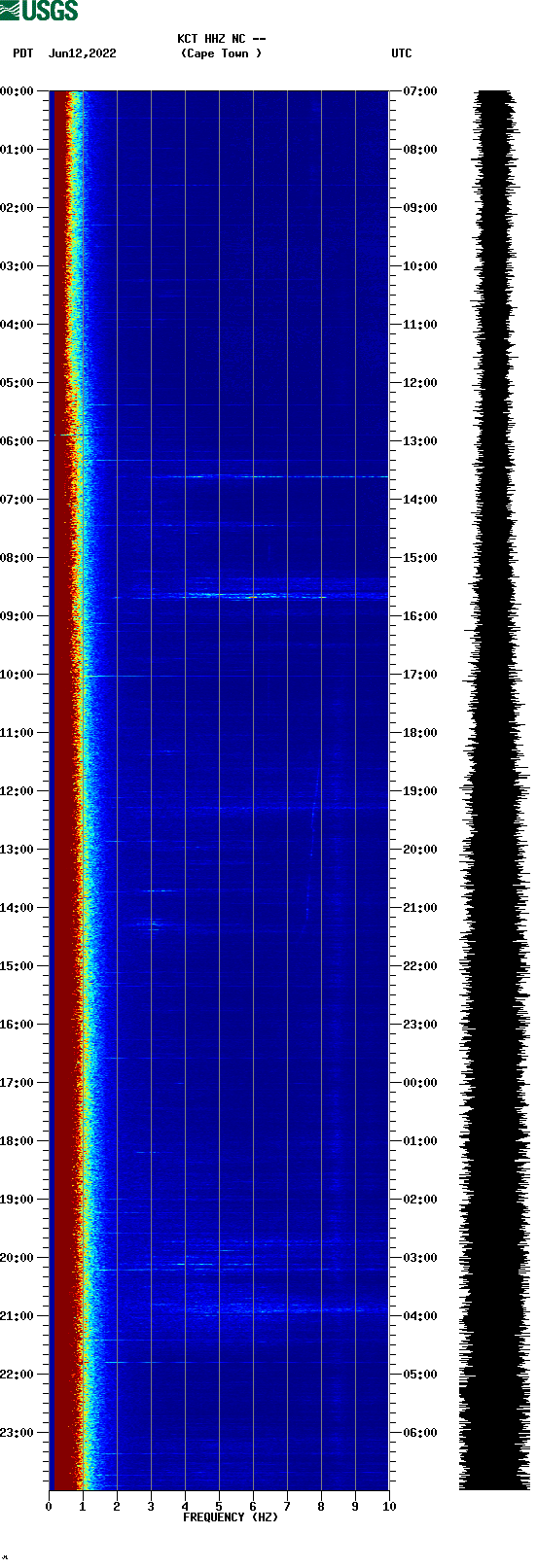Viewport: 537px width, 1568px height.
Task: Click the 00:00 PDT time label
Action: click(x=17, y=91)
